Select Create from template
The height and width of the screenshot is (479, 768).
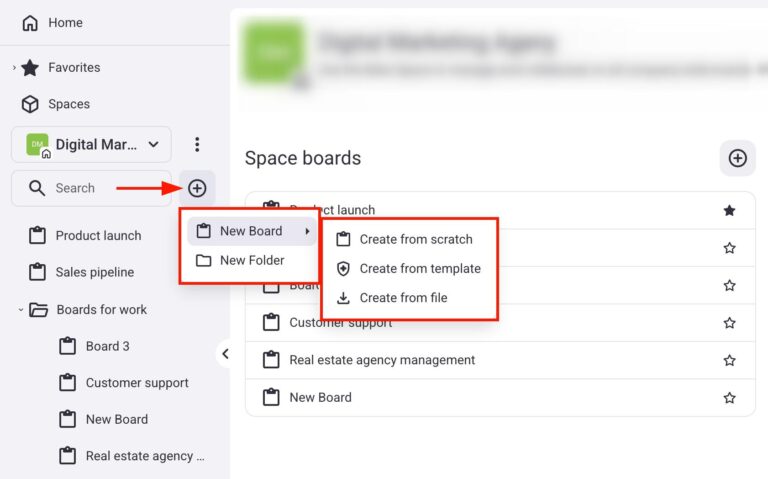coord(409,268)
